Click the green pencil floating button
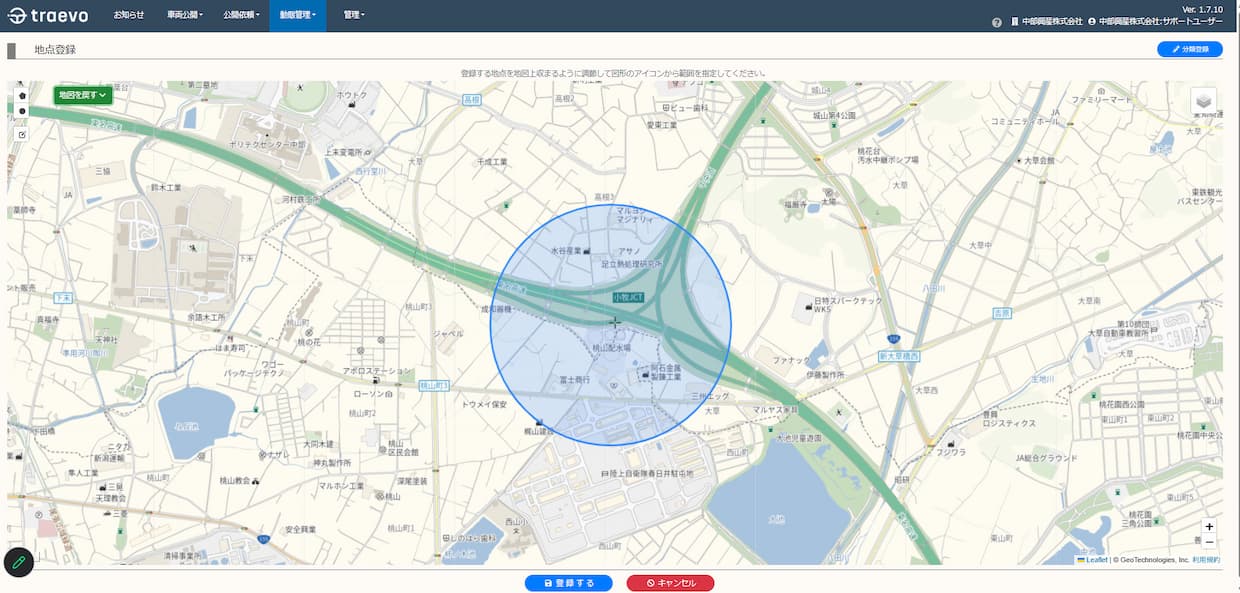The image size is (1240, 593). pyautogui.click(x=18, y=563)
